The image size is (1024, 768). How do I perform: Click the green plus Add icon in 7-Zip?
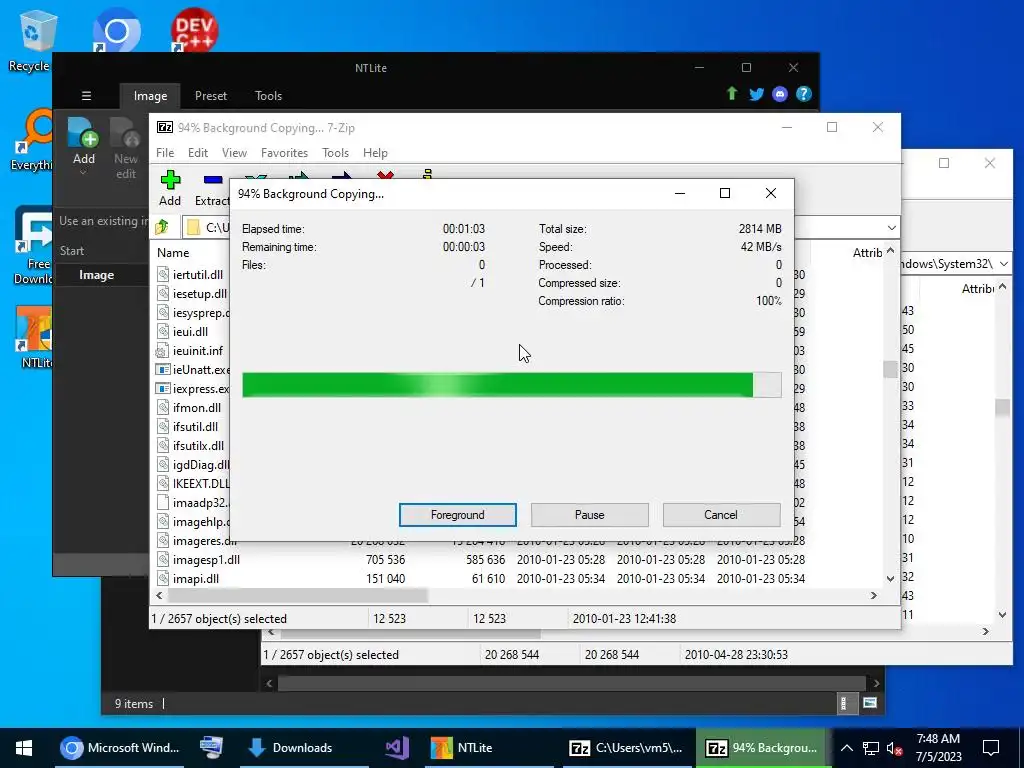pos(170,180)
